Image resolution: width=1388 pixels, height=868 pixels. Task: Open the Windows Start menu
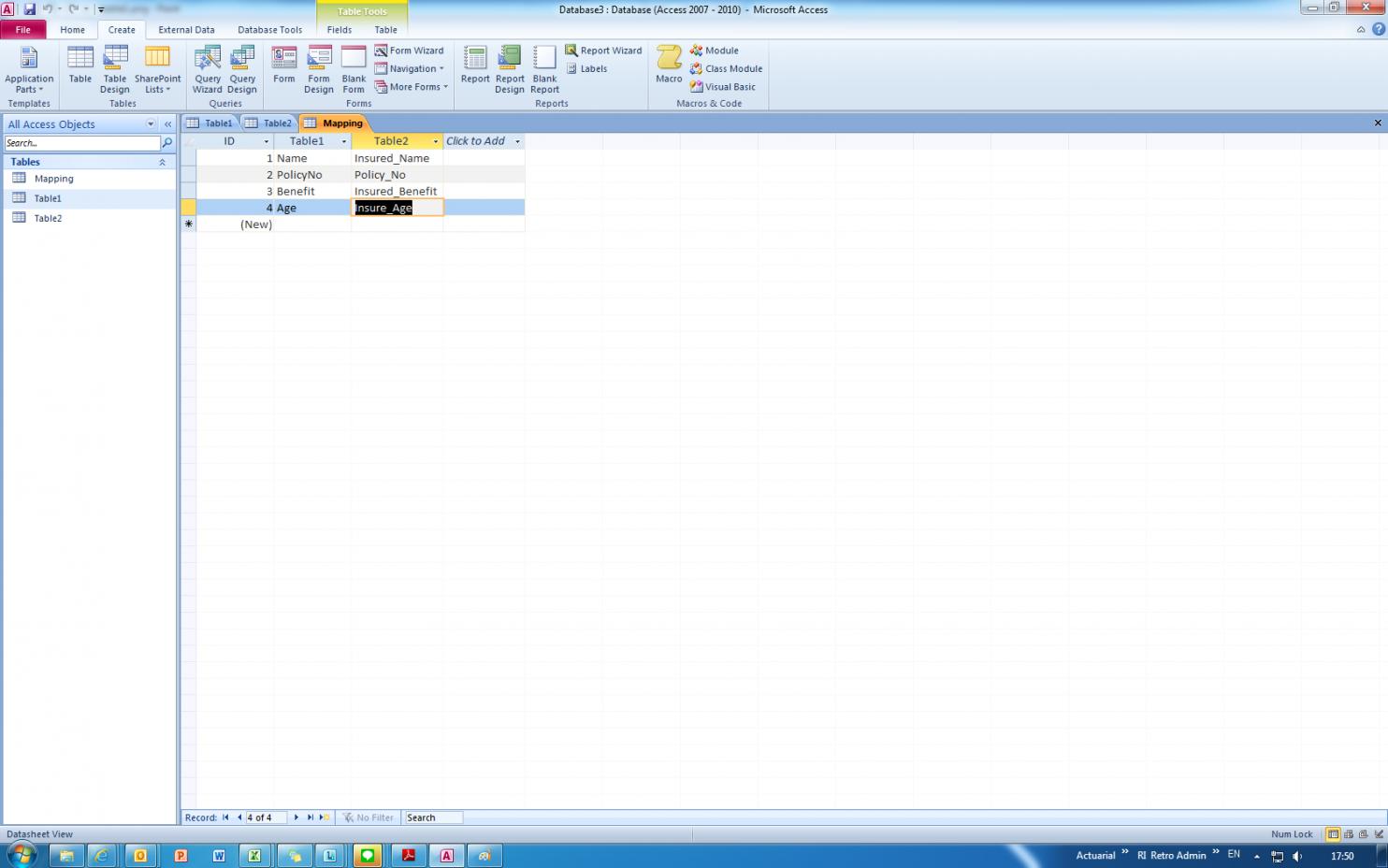click(x=21, y=855)
